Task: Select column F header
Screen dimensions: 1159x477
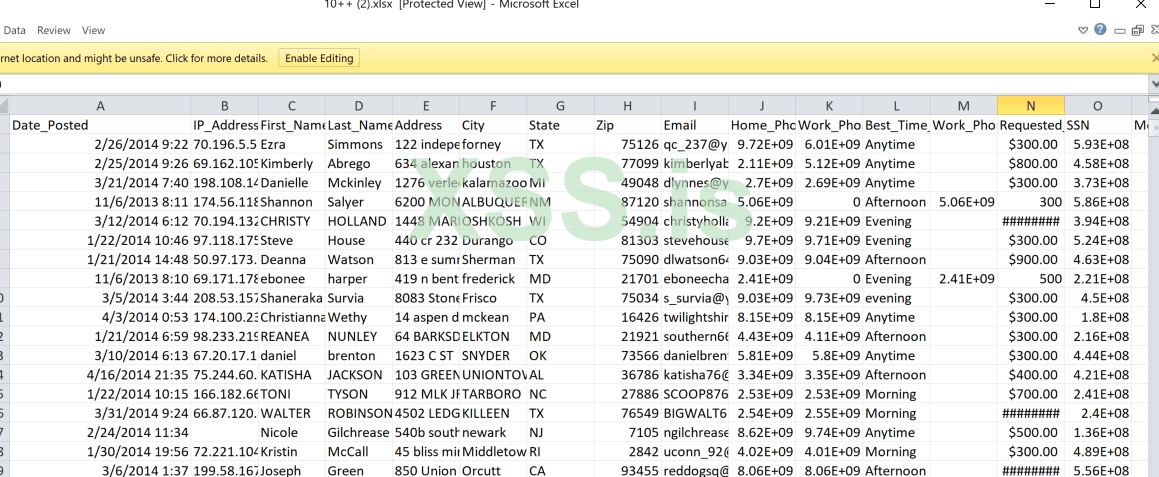Action: tap(493, 106)
